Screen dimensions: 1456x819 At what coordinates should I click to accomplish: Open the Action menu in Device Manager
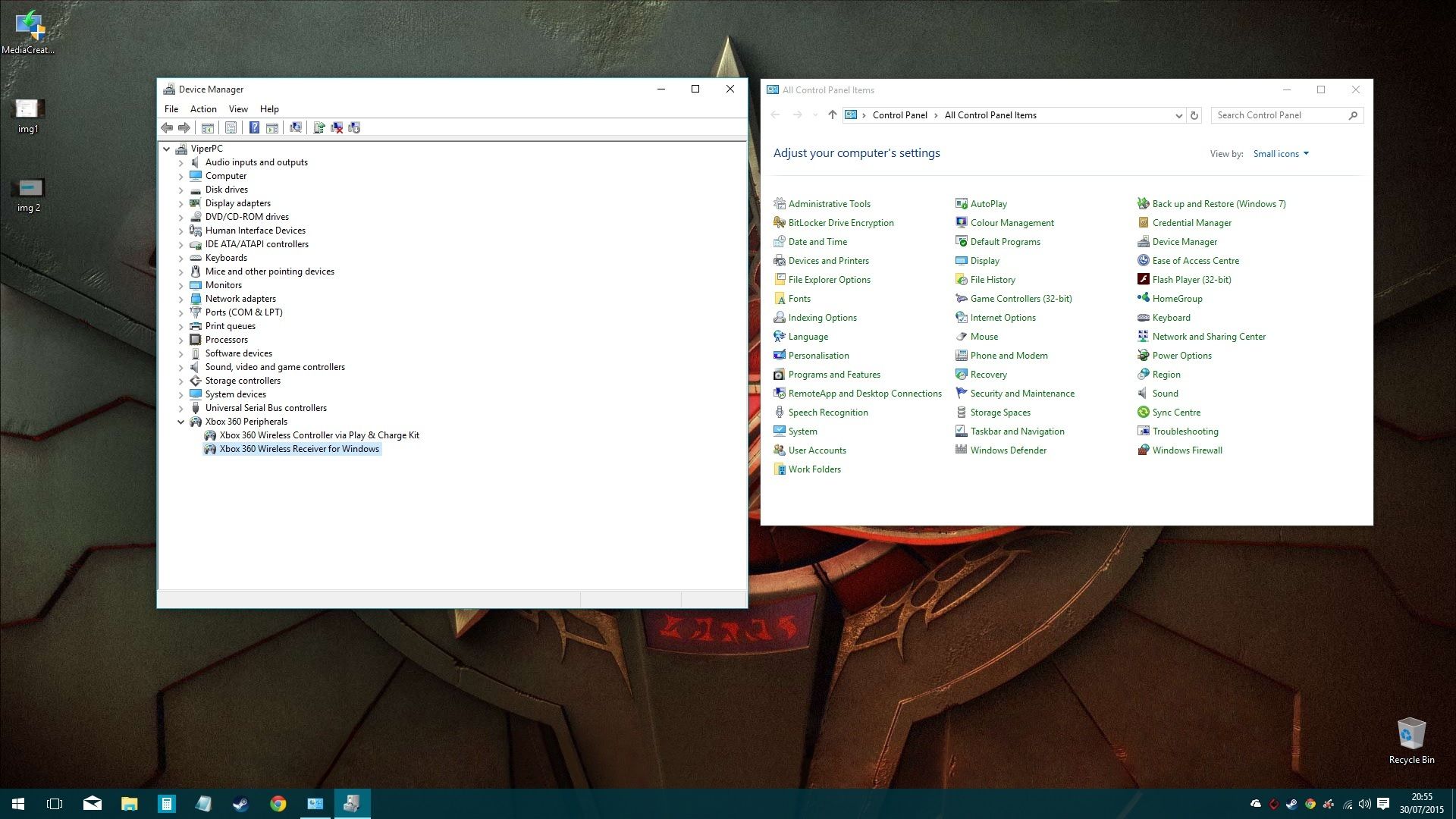203,109
